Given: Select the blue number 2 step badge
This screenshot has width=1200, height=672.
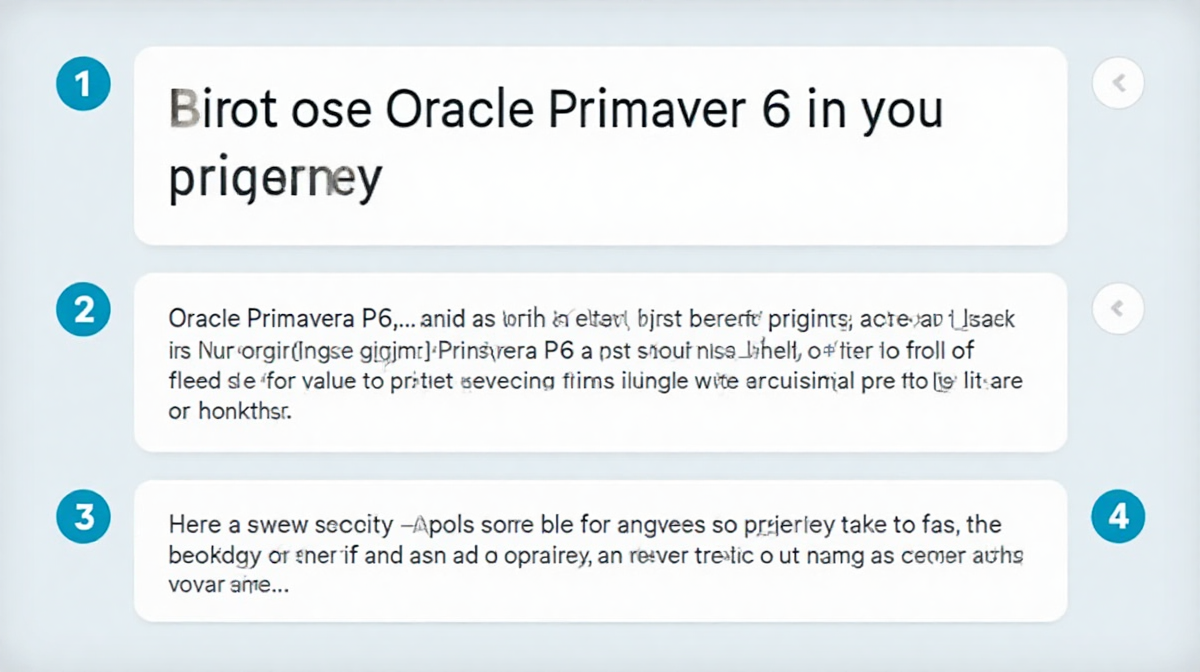Looking at the screenshot, I should [84, 310].
